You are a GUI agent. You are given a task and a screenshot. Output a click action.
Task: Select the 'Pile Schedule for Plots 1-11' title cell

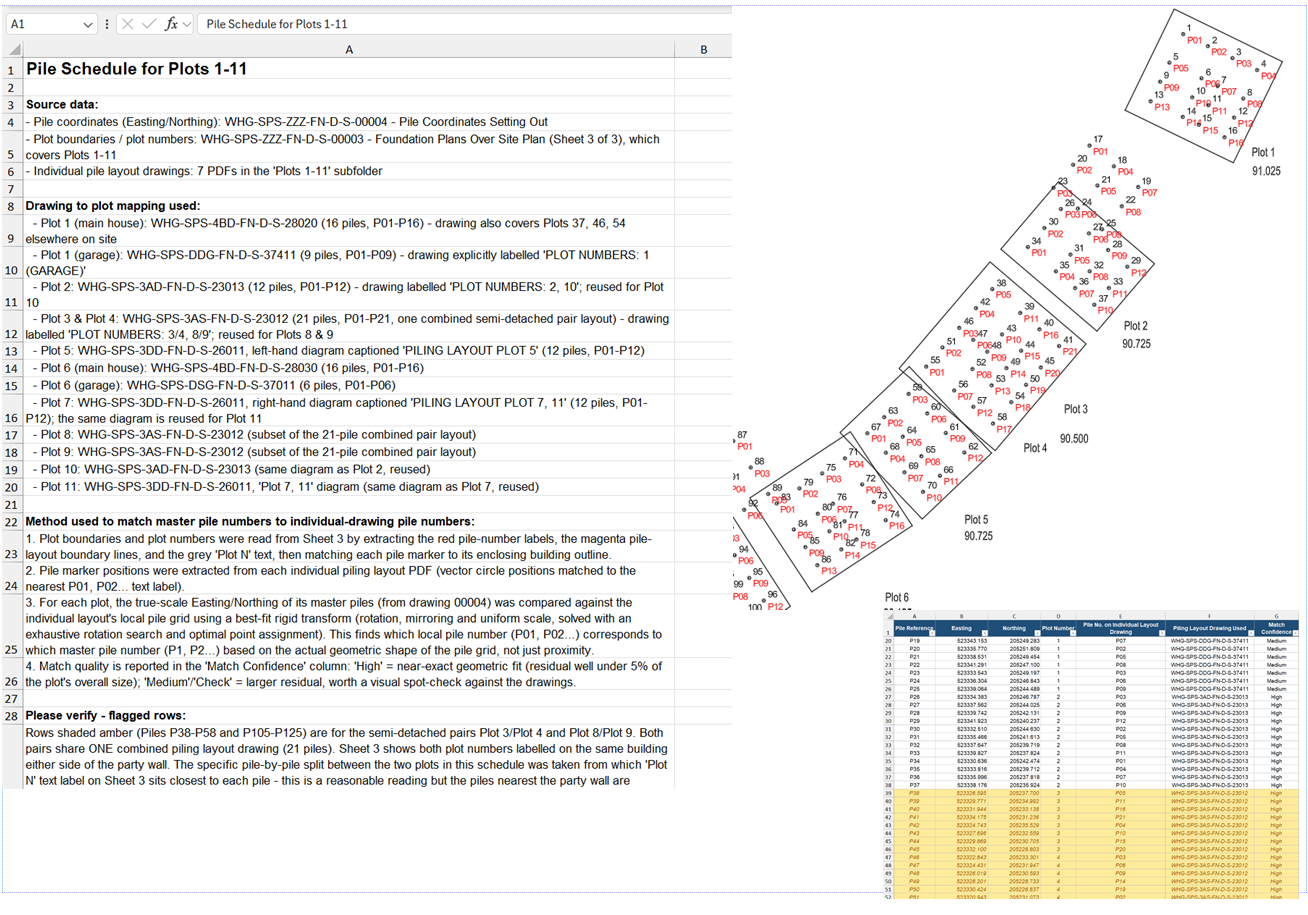point(348,70)
